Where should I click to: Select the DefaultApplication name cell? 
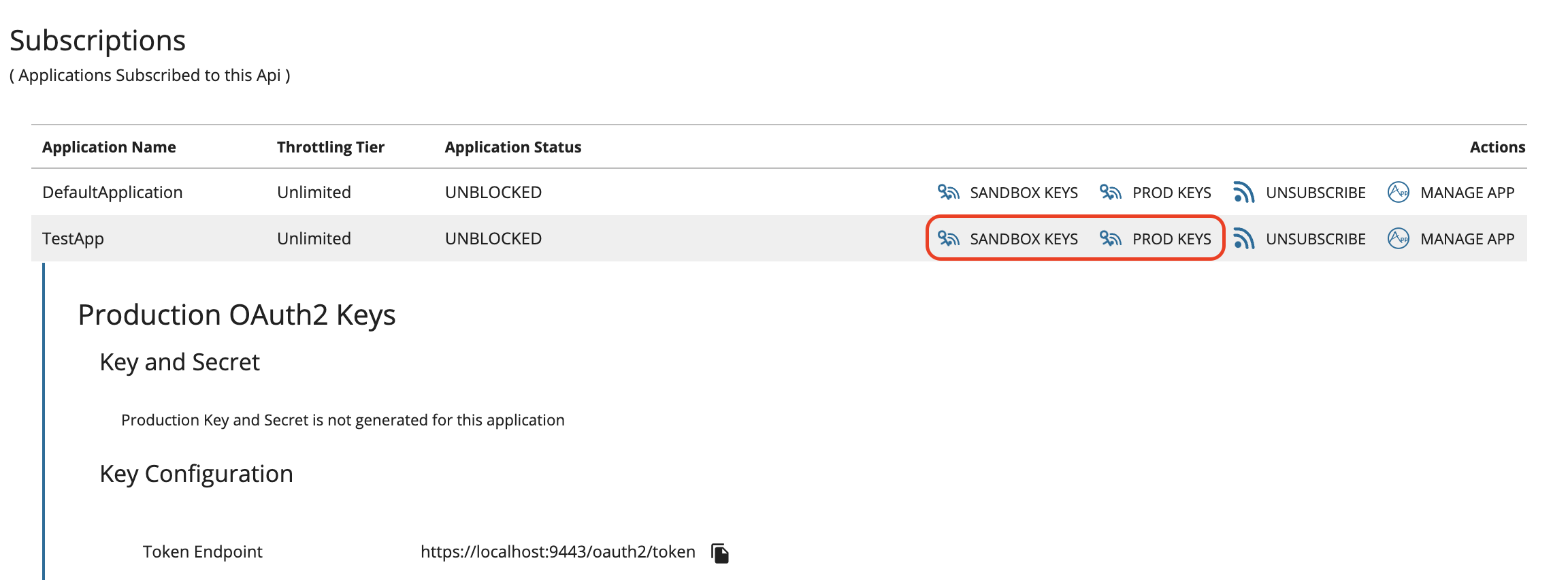[112, 193]
